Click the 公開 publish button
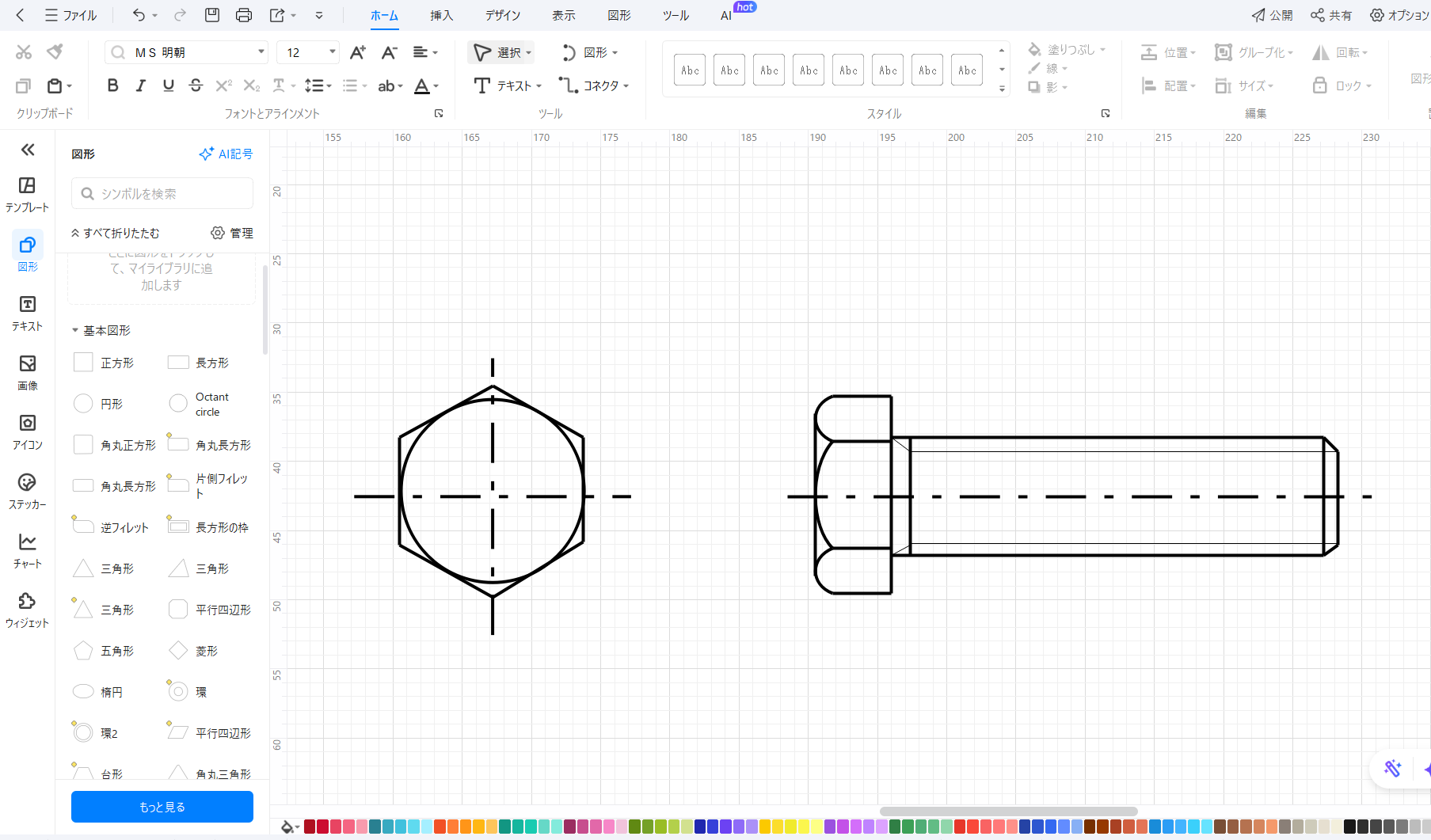Image resolution: width=1431 pixels, height=840 pixels. click(1272, 15)
